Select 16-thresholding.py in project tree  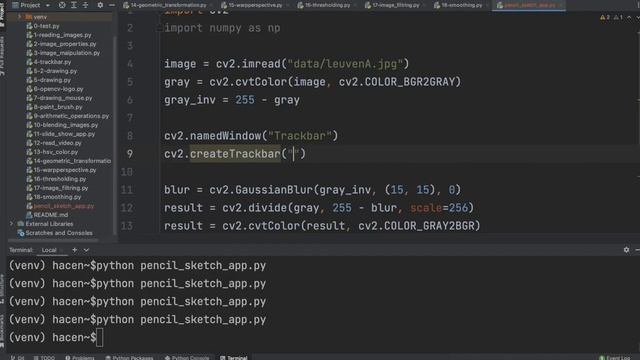coord(56,179)
